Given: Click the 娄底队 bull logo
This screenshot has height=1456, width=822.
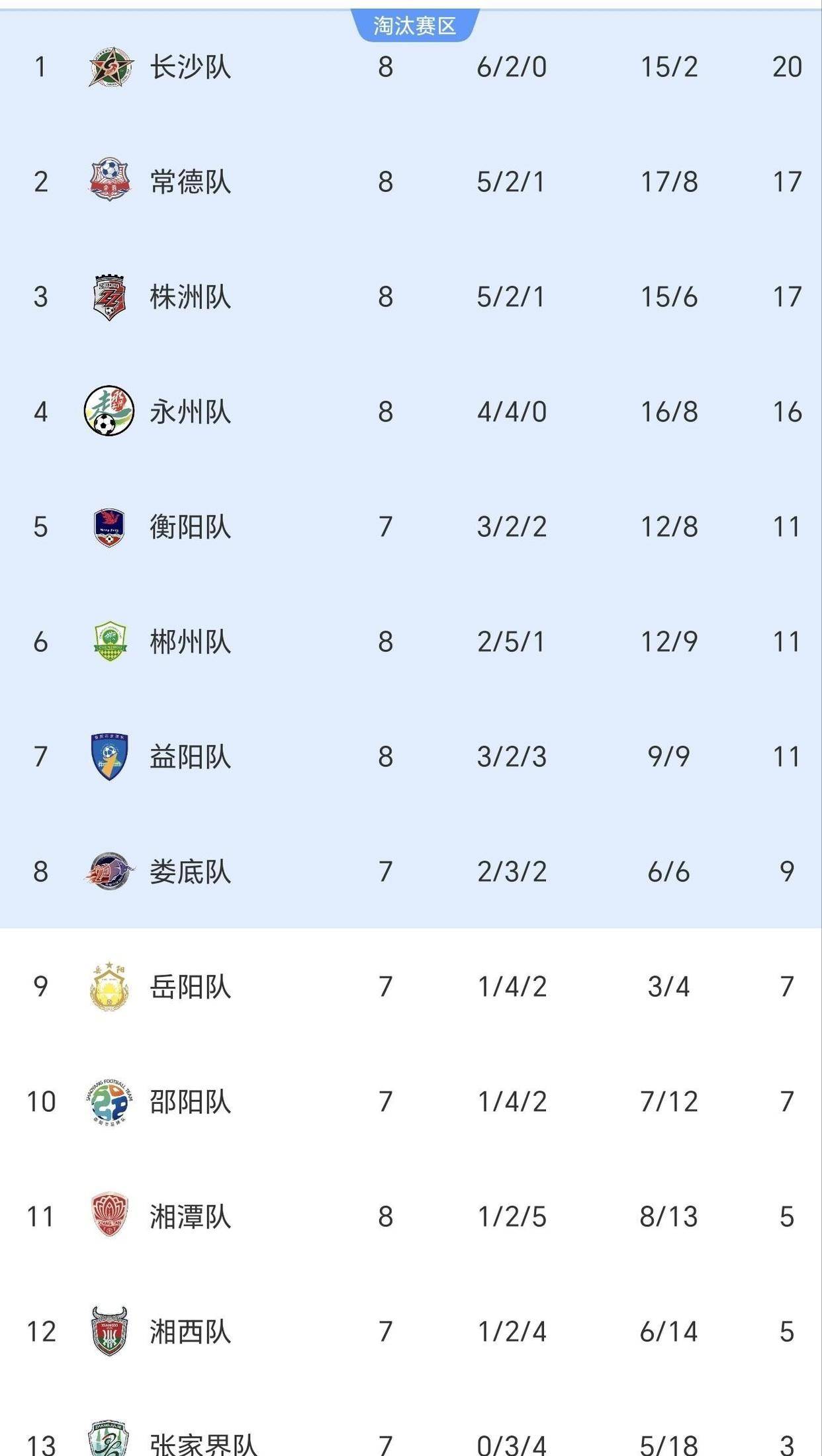Looking at the screenshot, I should (x=110, y=871).
